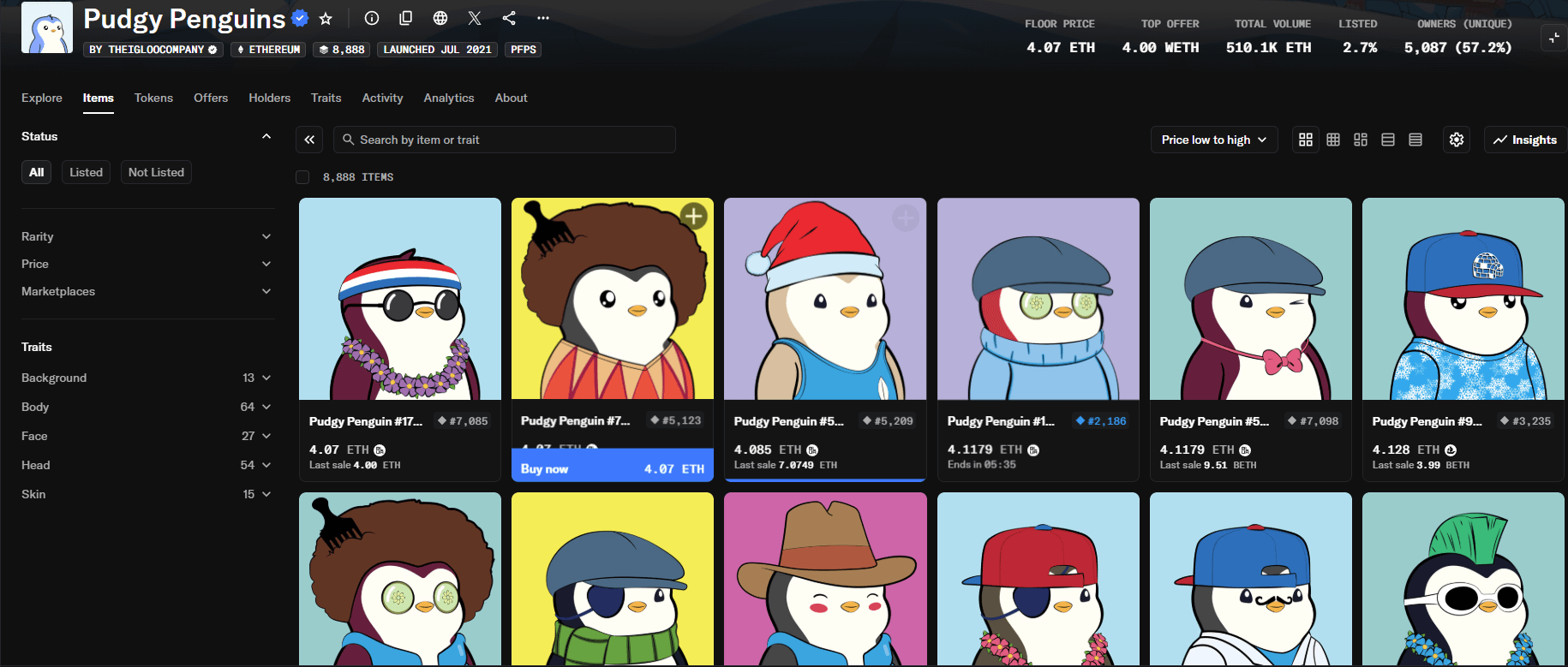The image size is (1568, 667).
Task: Add Pudgy Penguin #5,209 to cart with plus
Action: point(906,217)
